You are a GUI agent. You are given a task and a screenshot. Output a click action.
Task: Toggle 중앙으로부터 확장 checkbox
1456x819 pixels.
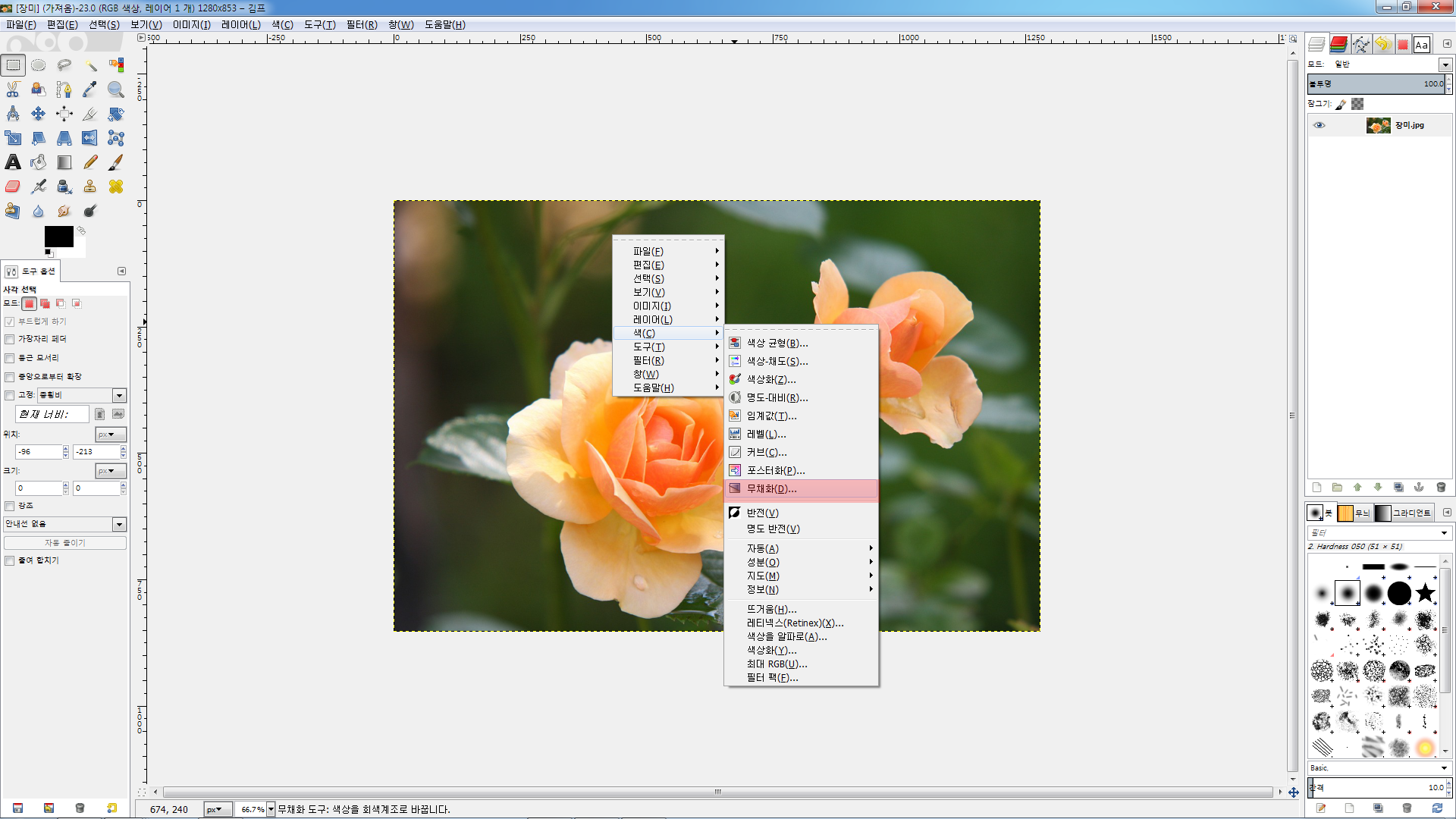tap(10, 377)
